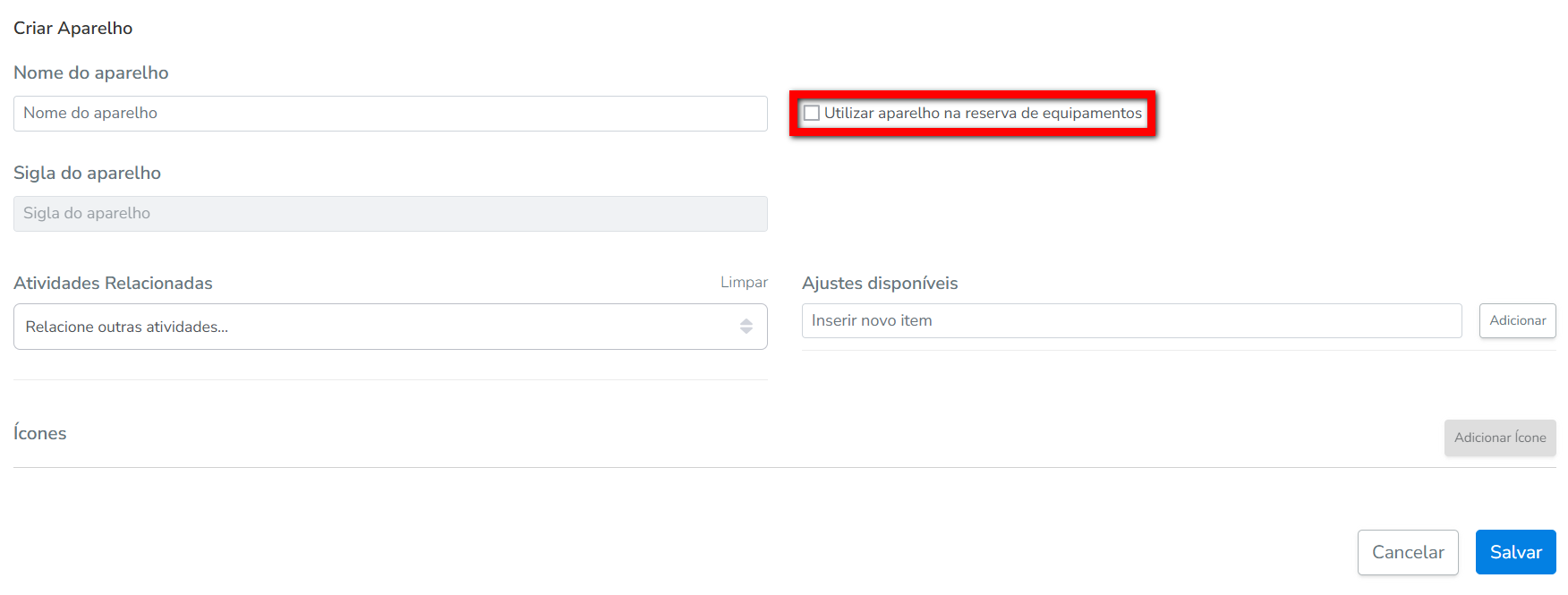Viewport: 1568px width, 595px height.
Task: Click the 'Nome do aparelho' label text
Action: 91,72
